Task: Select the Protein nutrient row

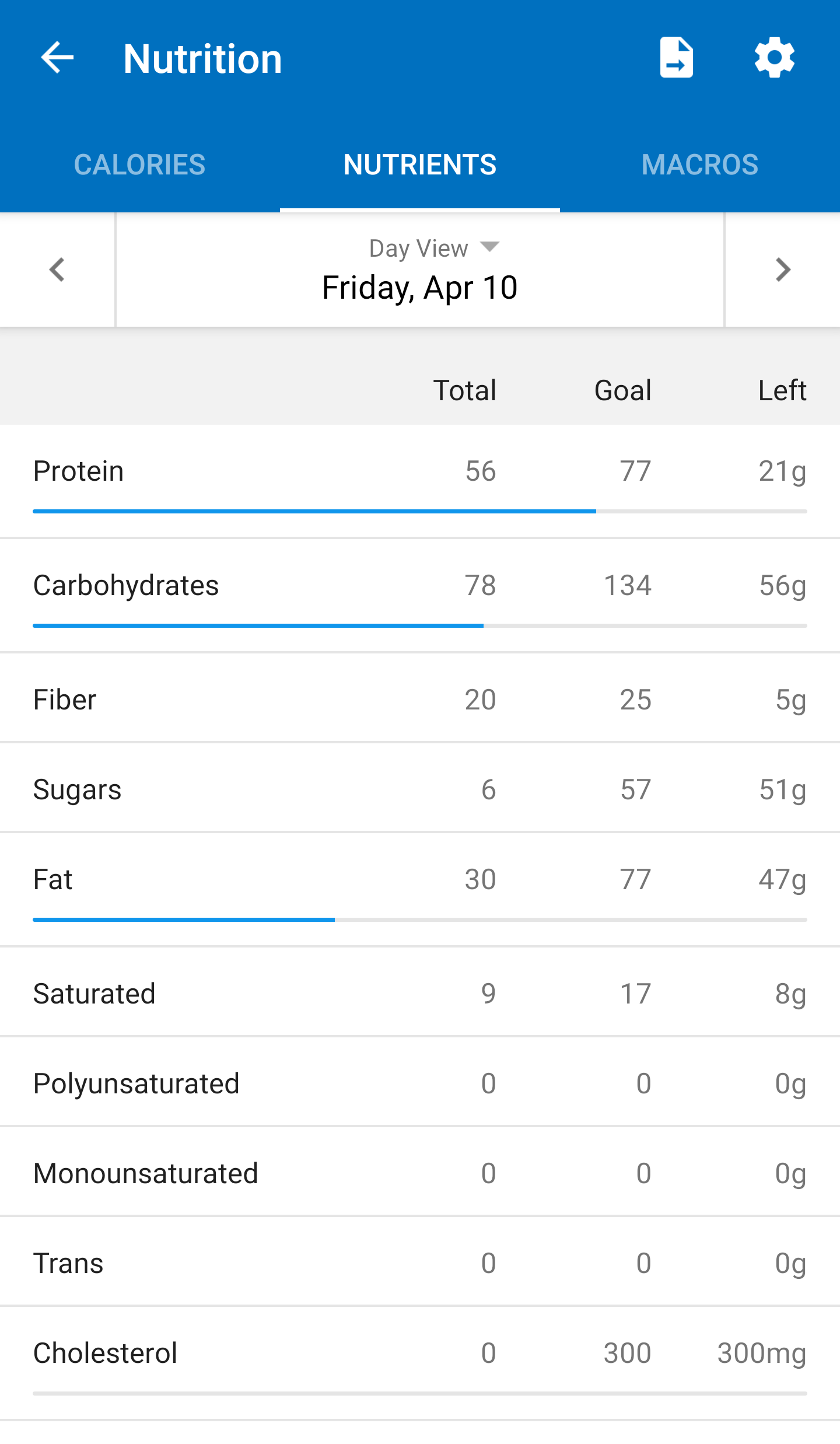Action: (419, 471)
